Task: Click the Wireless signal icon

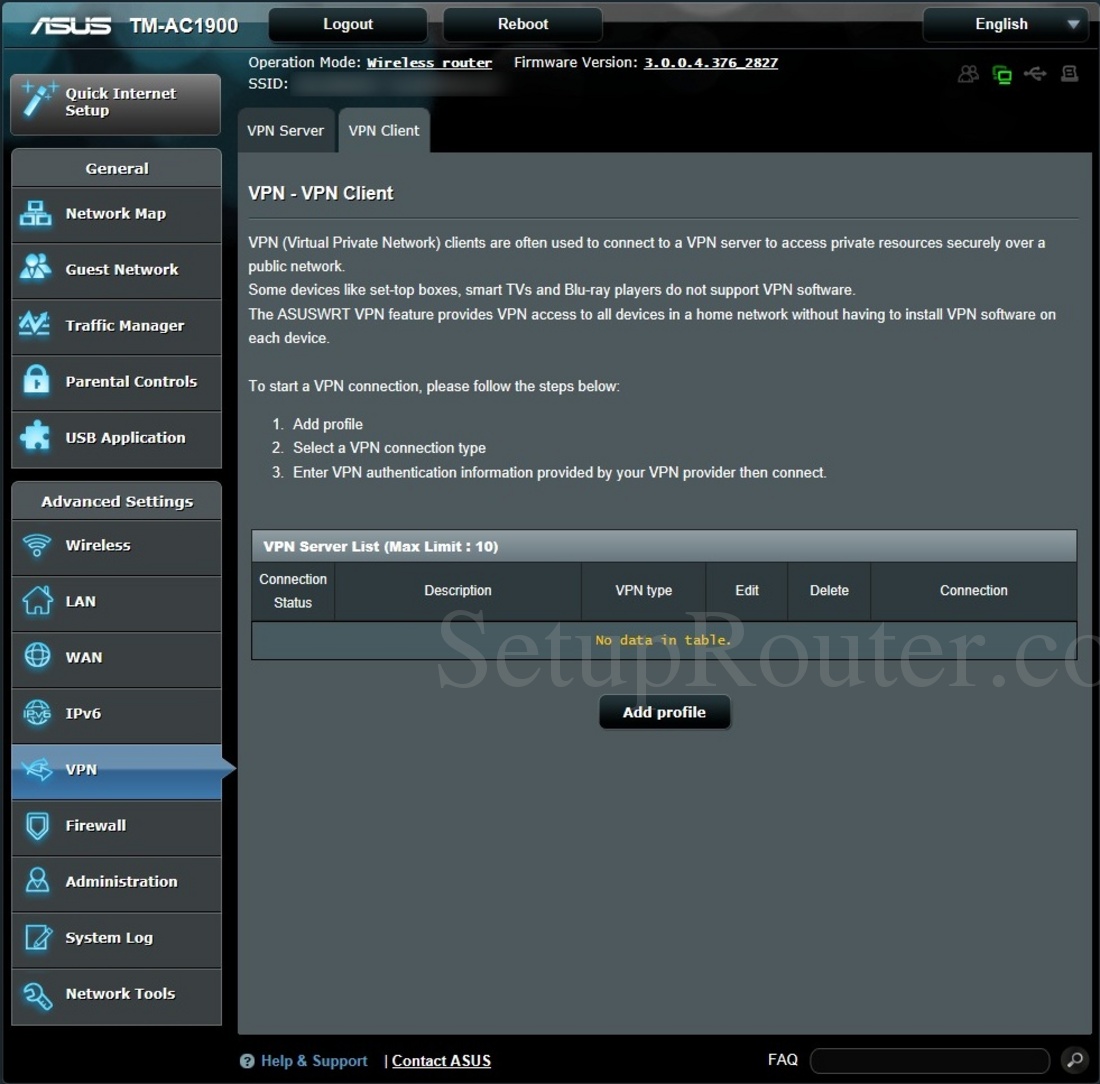Action: point(36,544)
